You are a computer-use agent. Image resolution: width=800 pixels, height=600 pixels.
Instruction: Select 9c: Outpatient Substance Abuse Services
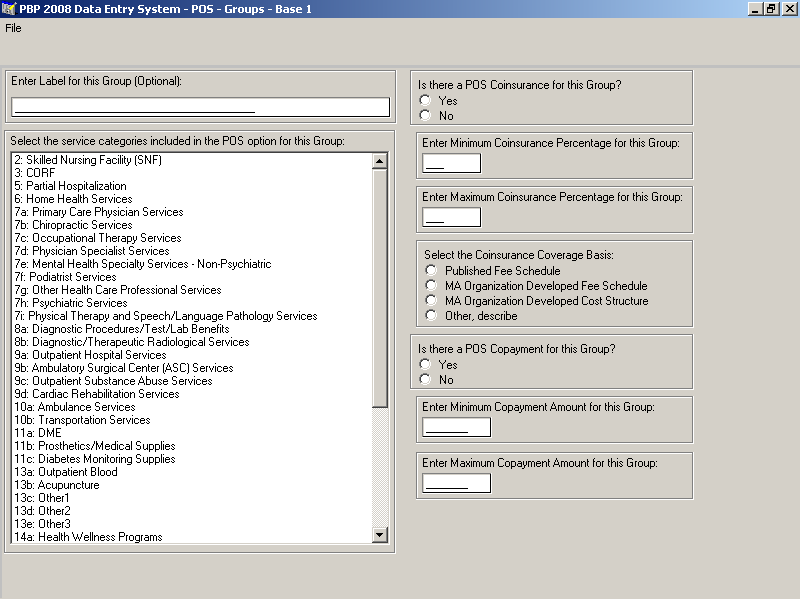tap(192, 381)
